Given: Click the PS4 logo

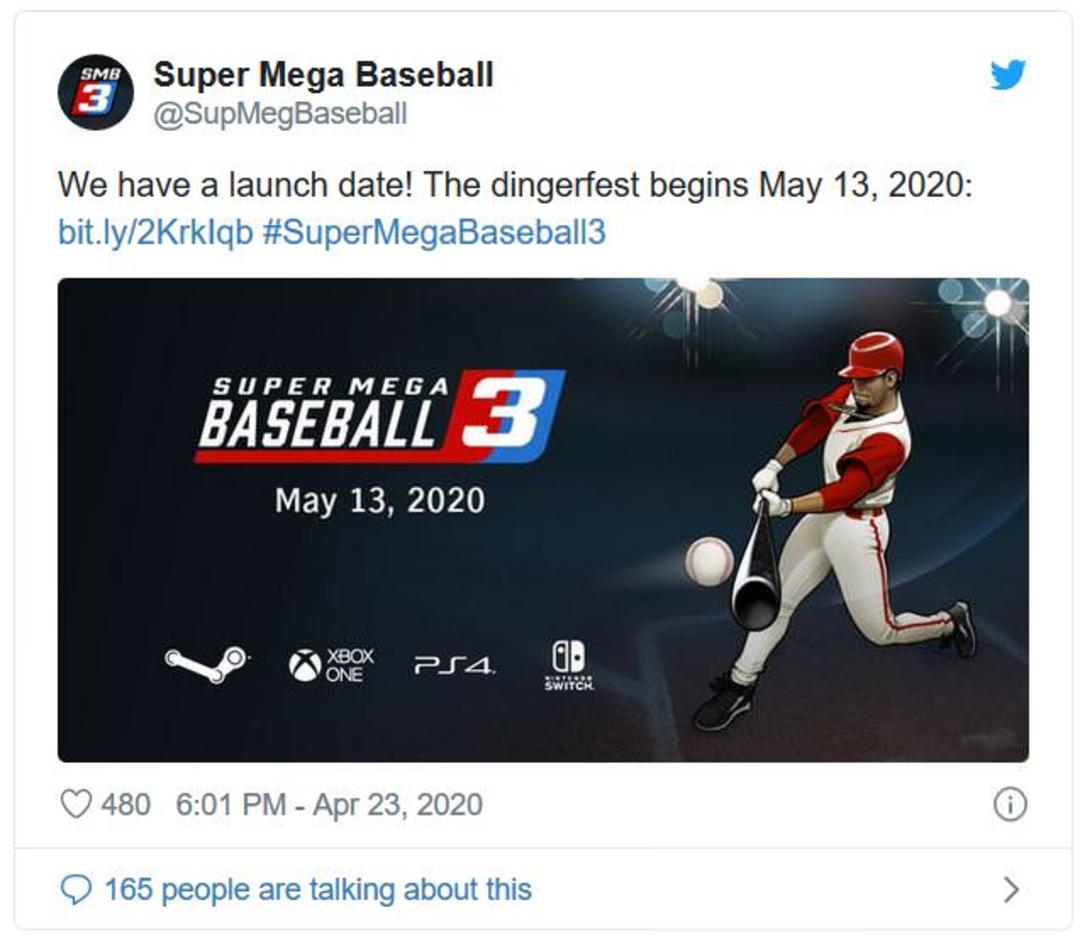Looking at the screenshot, I should [454, 665].
